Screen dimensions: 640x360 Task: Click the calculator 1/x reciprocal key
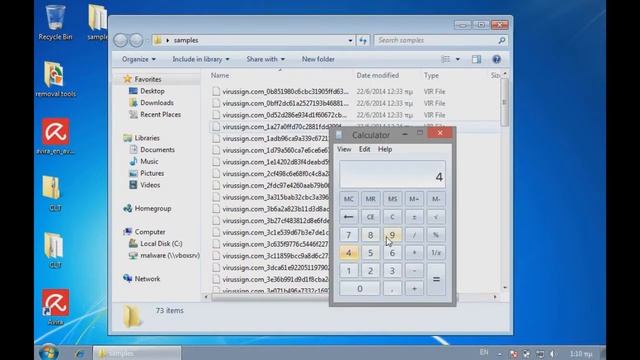(x=436, y=253)
